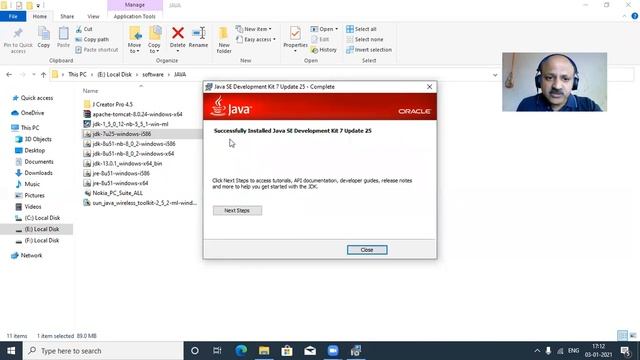Open the Easy access dropdown
The height and width of the screenshot is (360, 640).
pyautogui.click(x=256, y=39)
